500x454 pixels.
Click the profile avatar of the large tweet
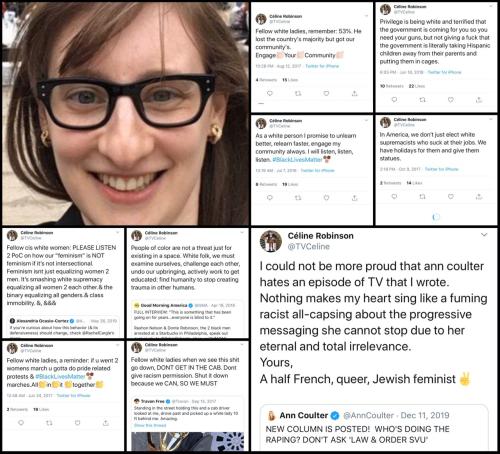tap(271, 241)
